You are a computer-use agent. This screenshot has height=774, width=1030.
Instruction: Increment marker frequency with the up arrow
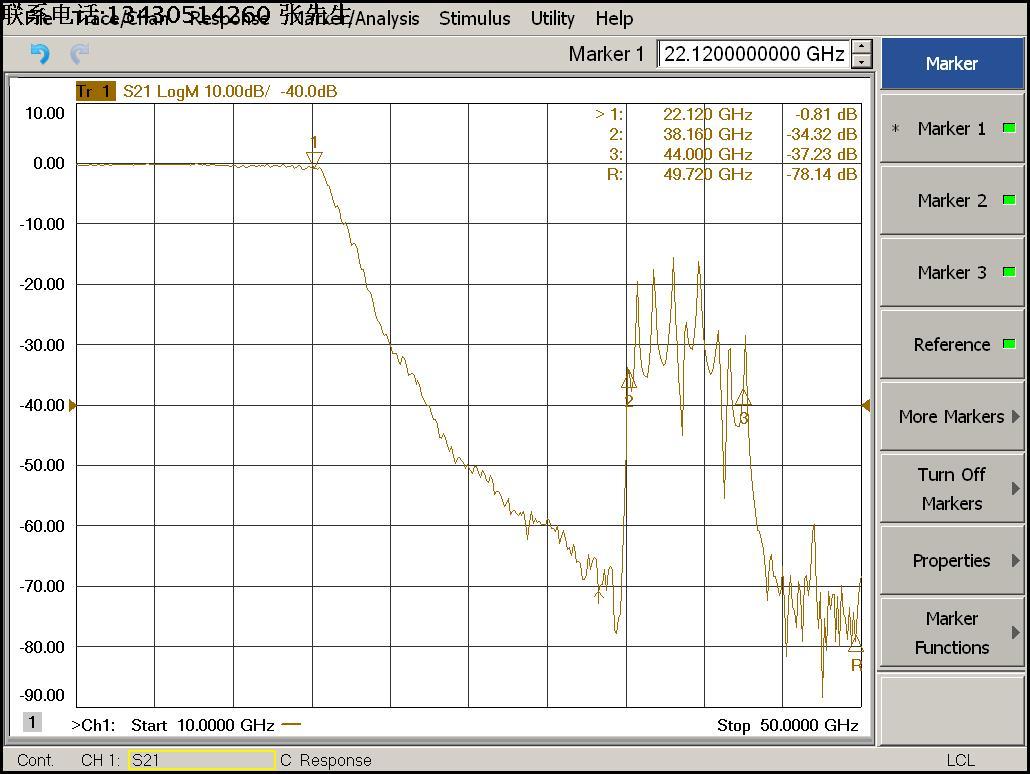[x=862, y=47]
